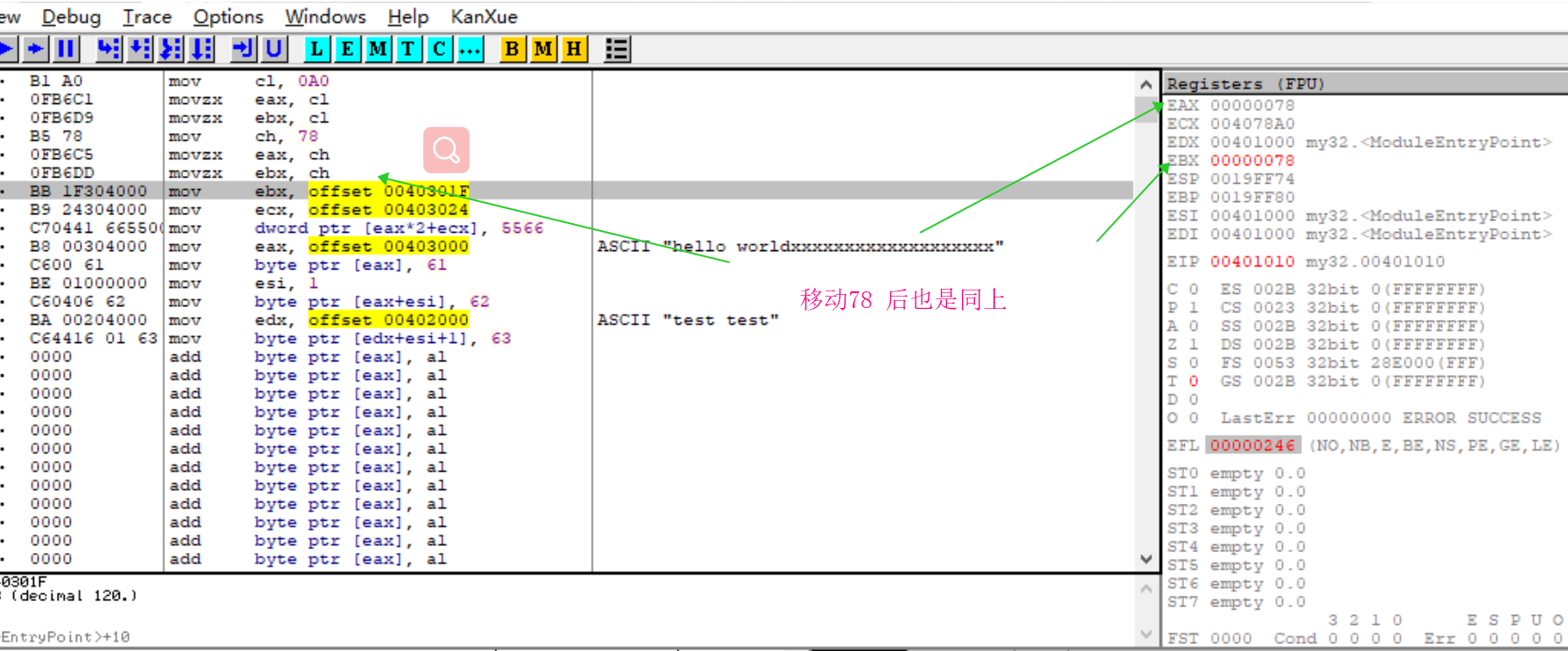Image resolution: width=1568 pixels, height=651 pixels.
Task: Select the EBX register value in red
Action: [1251, 160]
